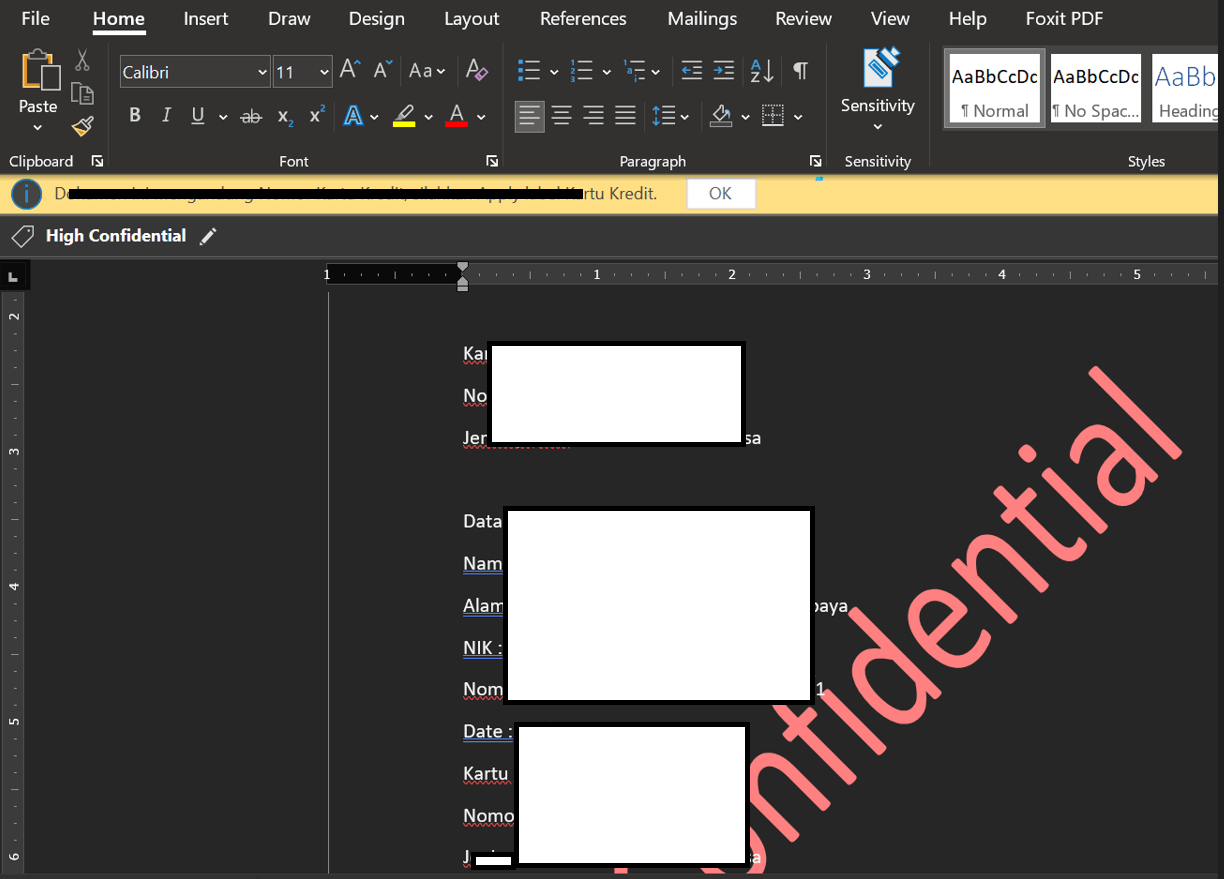Open the Borders dropdown
Image resolution: width=1224 pixels, height=879 pixels.
(798, 117)
